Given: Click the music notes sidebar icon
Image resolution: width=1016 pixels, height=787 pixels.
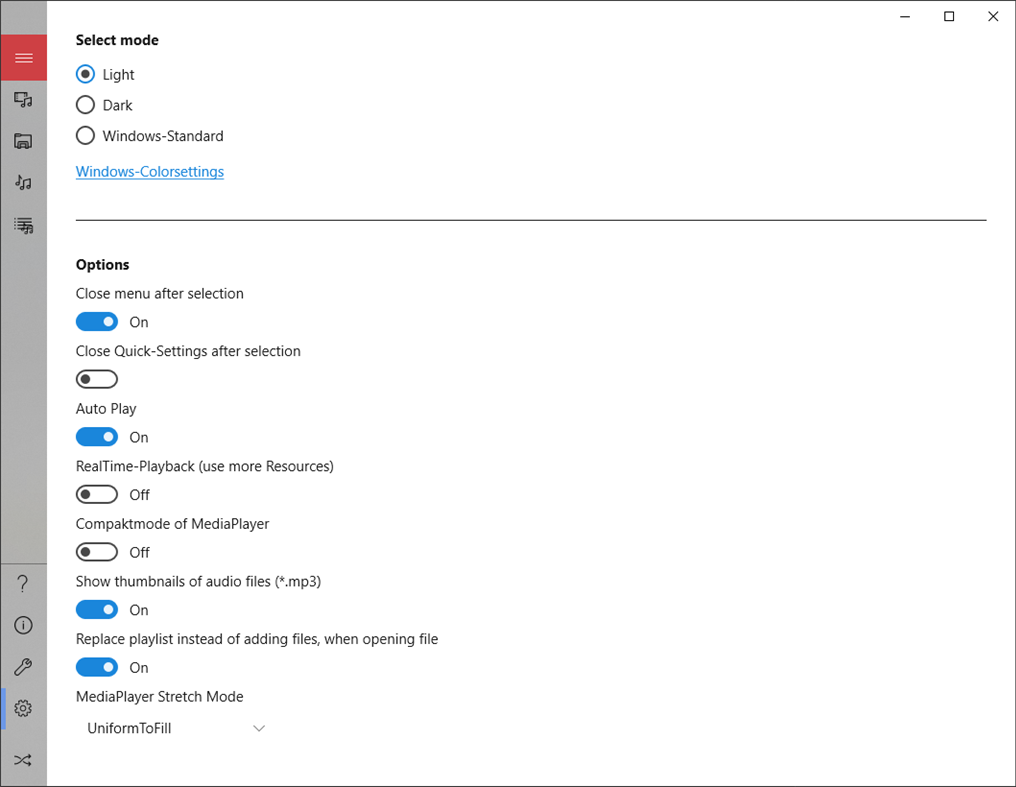Looking at the screenshot, I should pyautogui.click(x=23, y=183).
